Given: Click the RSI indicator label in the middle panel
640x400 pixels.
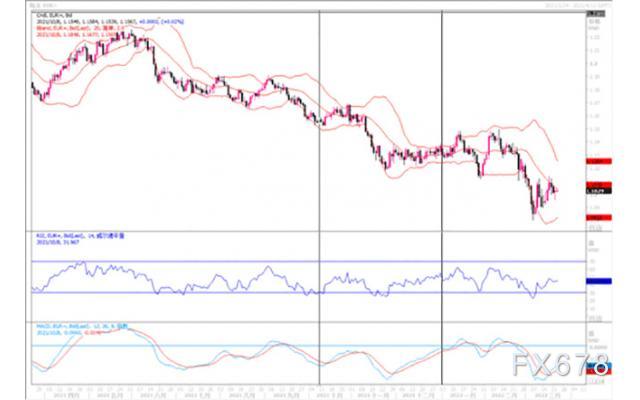Looking at the screenshot, I should [80, 236].
